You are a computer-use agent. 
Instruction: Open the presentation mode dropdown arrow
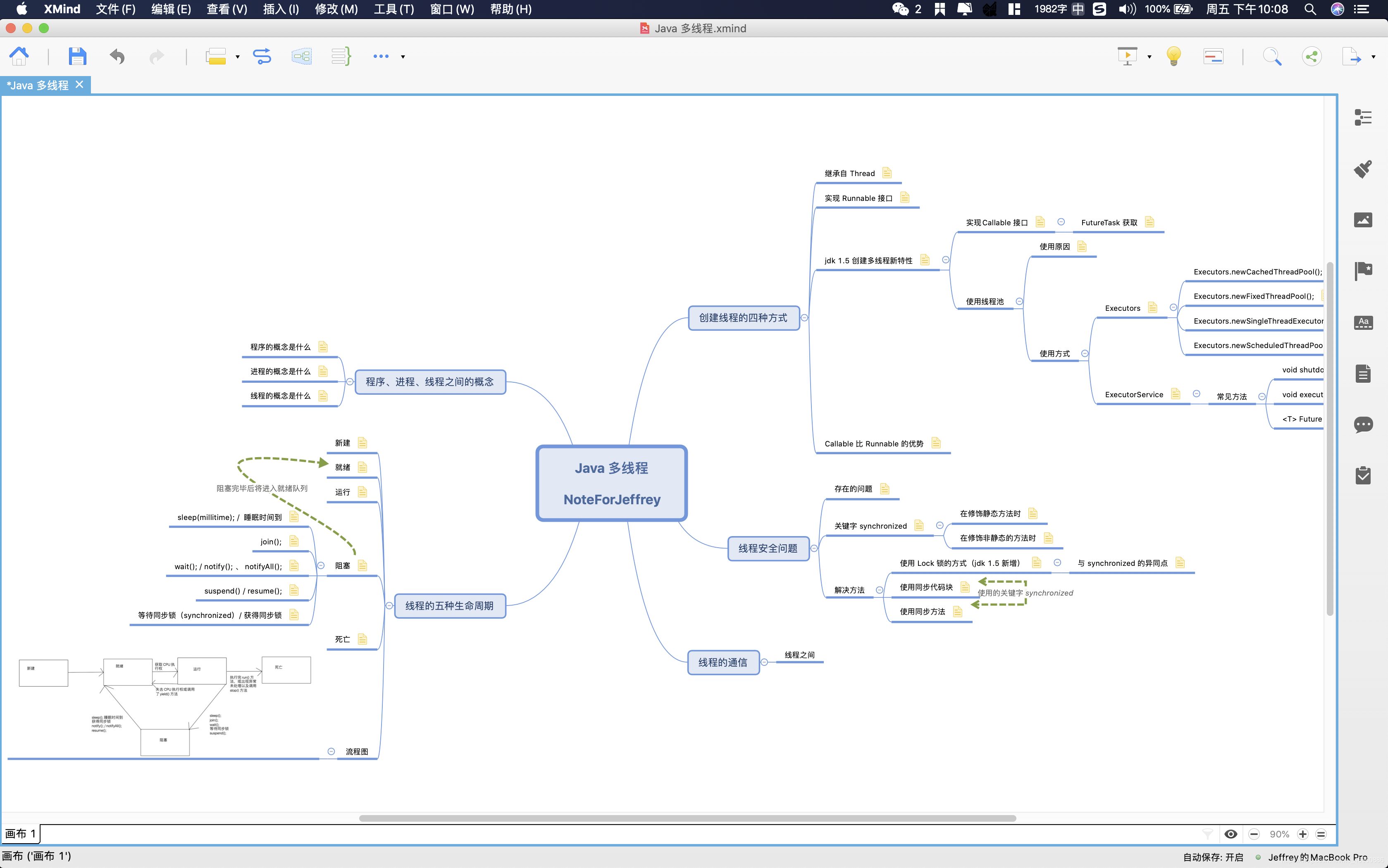click(1149, 57)
